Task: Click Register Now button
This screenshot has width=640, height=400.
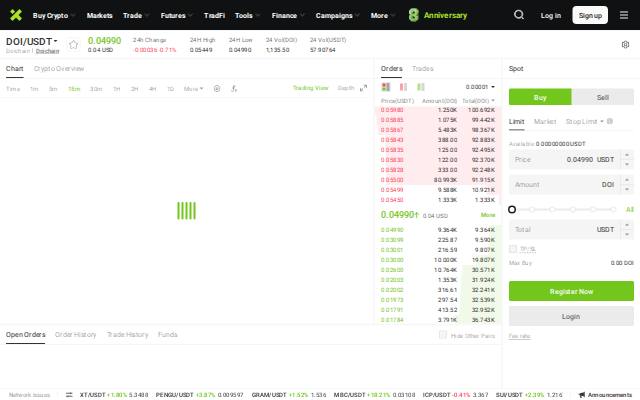Action: pyautogui.click(x=571, y=291)
